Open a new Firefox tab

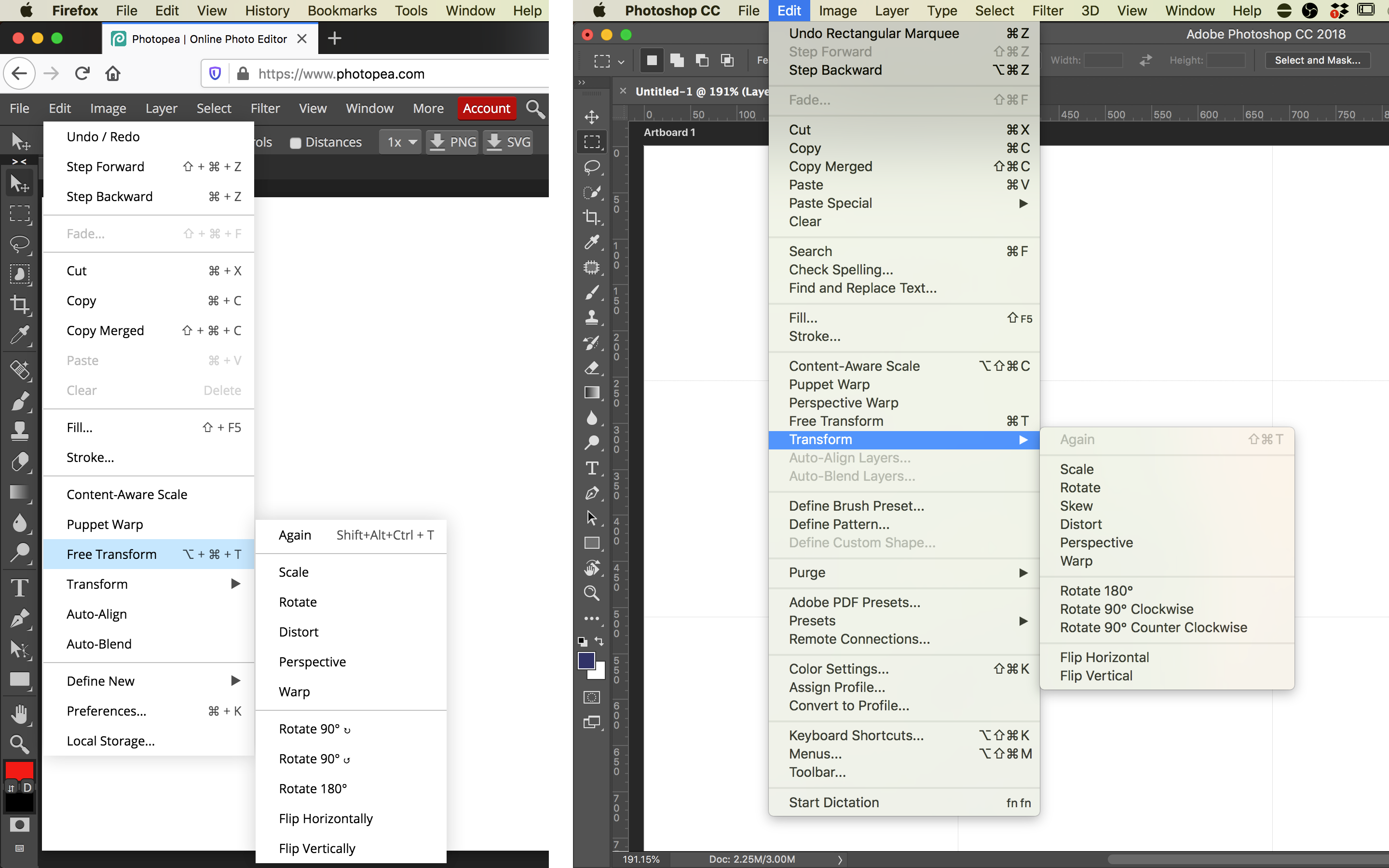[x=334, y=39]
